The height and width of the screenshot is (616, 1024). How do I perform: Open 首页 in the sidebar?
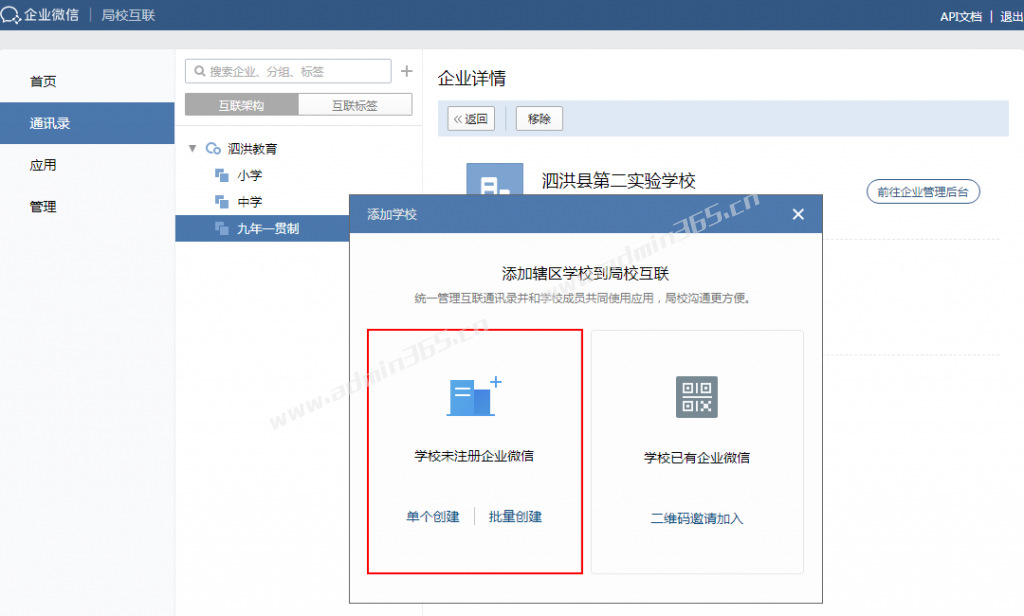[x=87, y=81]
